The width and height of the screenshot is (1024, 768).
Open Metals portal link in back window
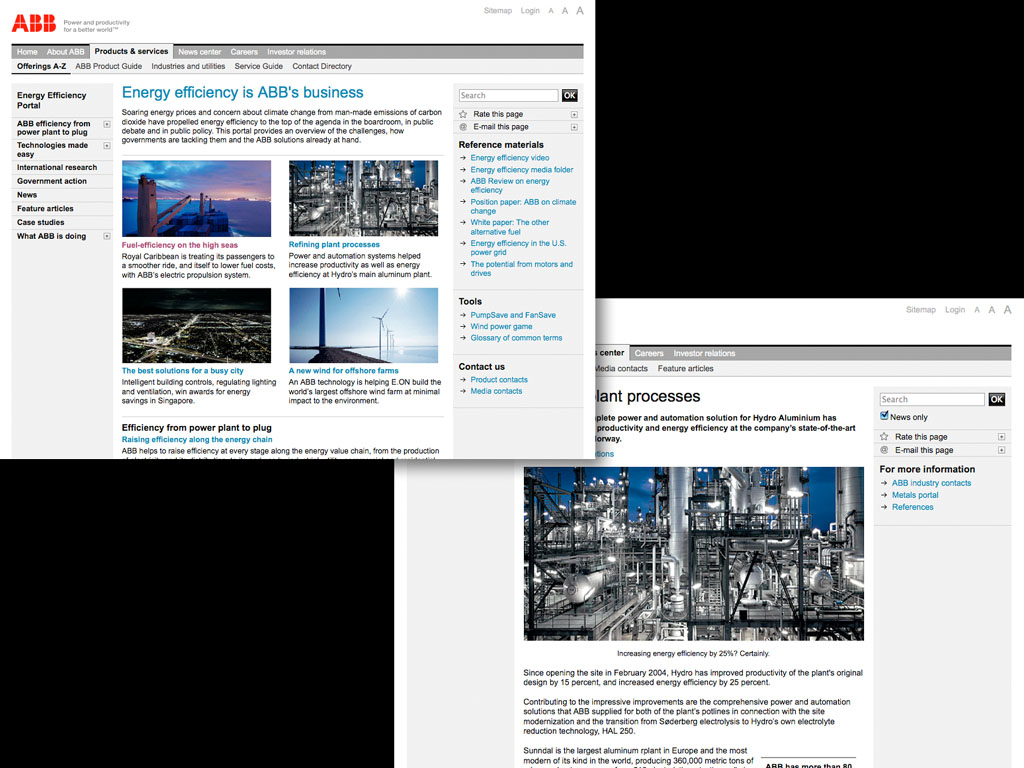(x=915, y=496)
